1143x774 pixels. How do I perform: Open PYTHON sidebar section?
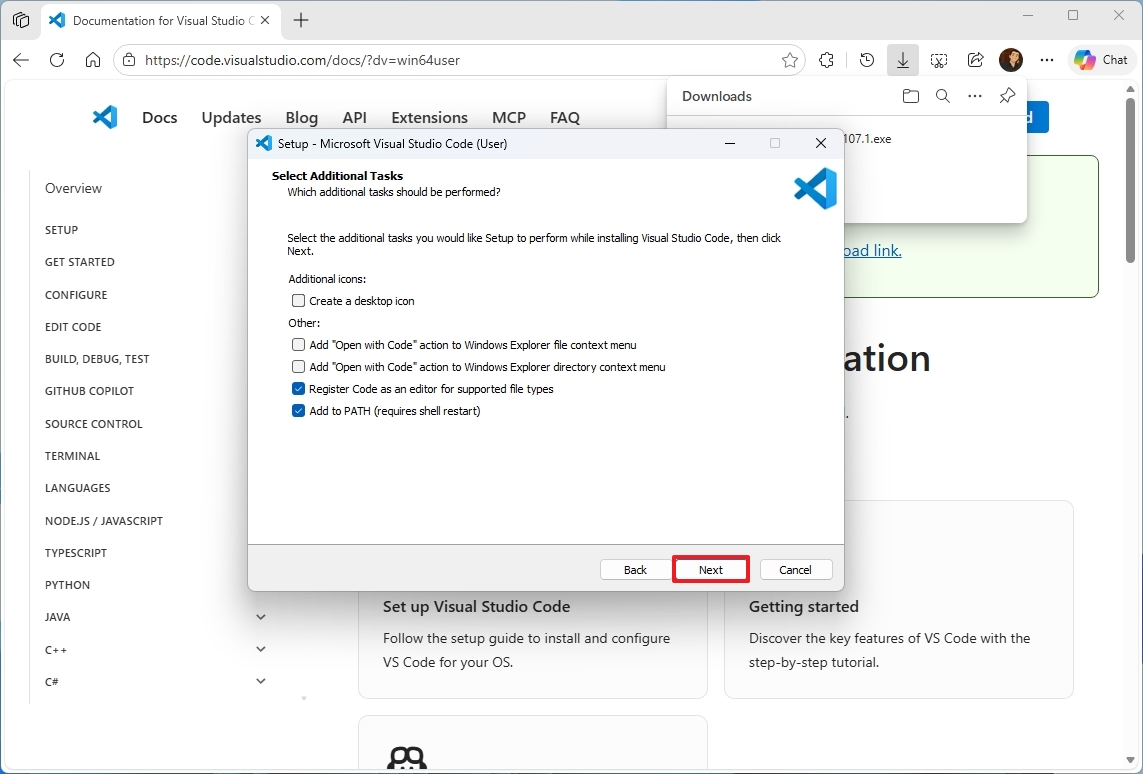[67, 585]
